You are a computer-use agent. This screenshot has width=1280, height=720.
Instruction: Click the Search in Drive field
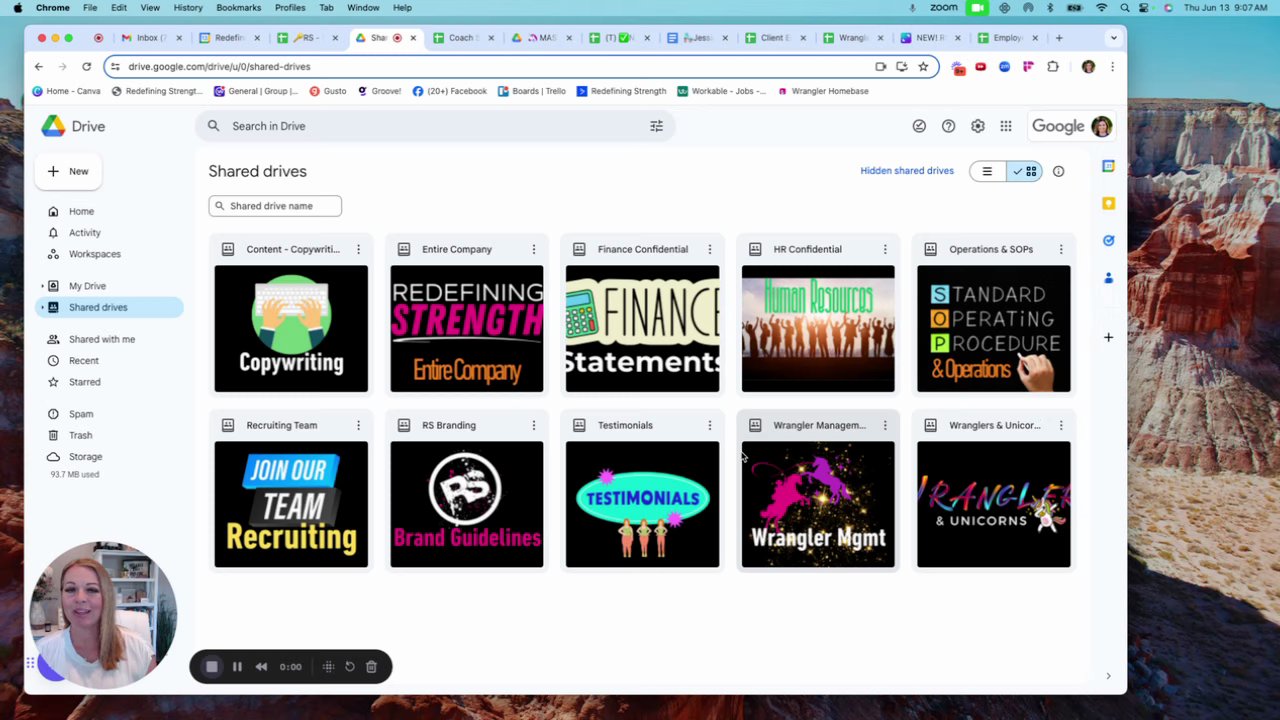[x=435, y=126]
